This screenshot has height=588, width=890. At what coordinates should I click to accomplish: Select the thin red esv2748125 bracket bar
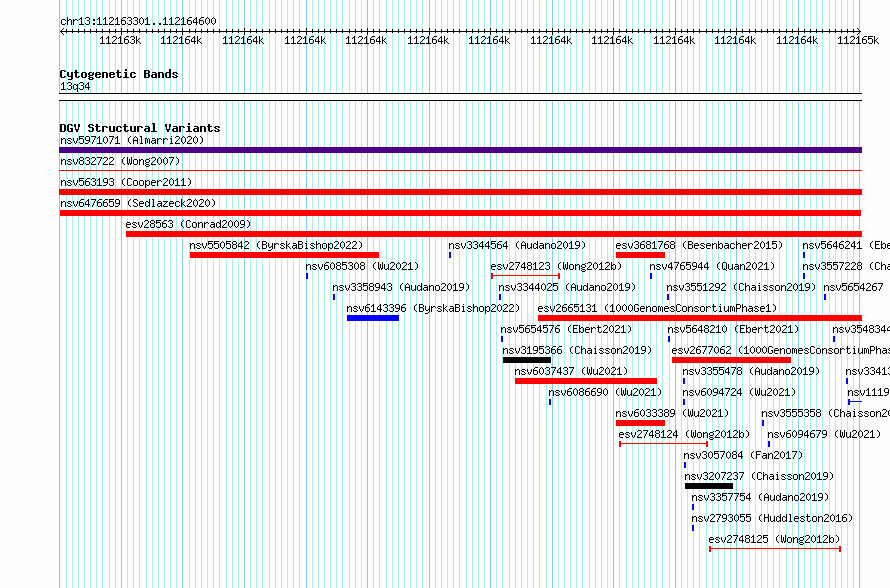point(775,549)
